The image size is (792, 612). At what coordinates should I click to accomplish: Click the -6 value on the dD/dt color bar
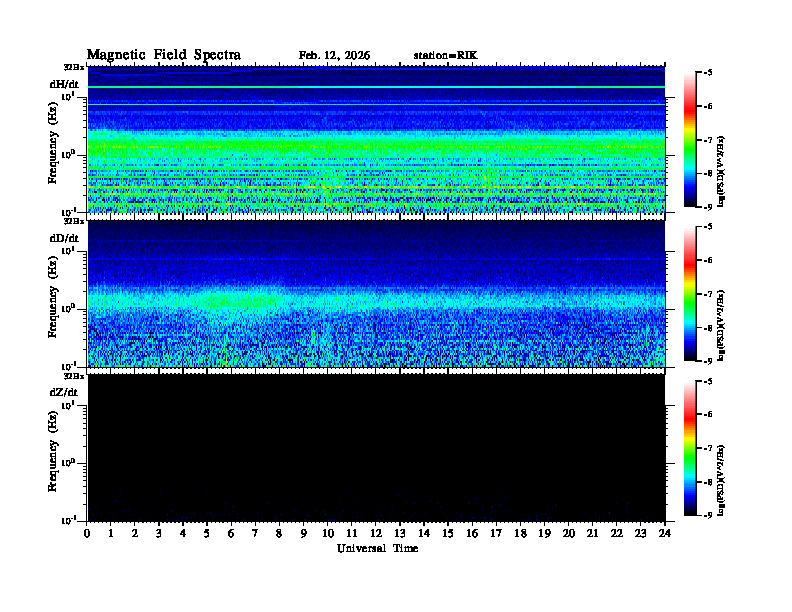[x=707, y=261]
